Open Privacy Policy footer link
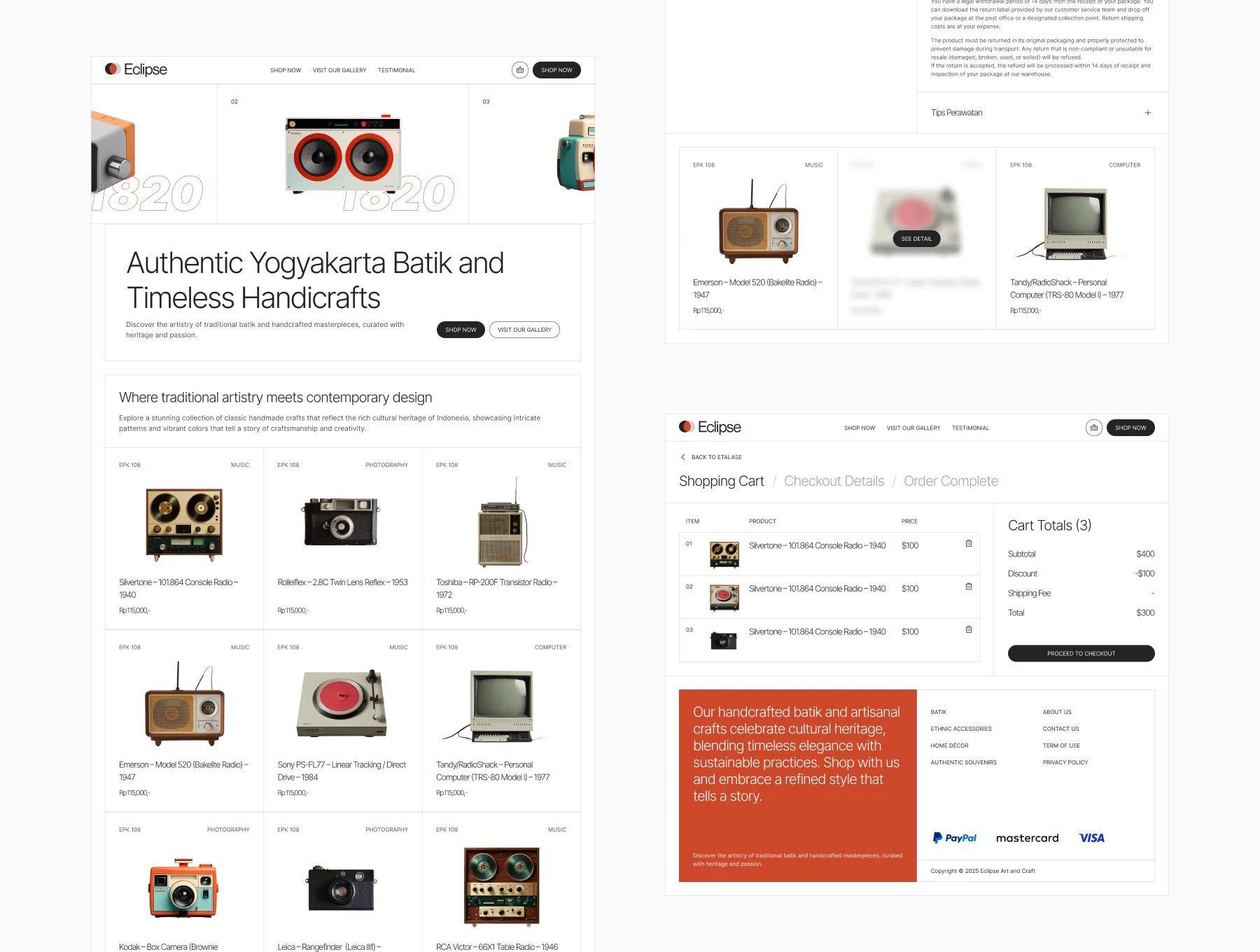The image size is (1260, 952). pos(1065,762)
